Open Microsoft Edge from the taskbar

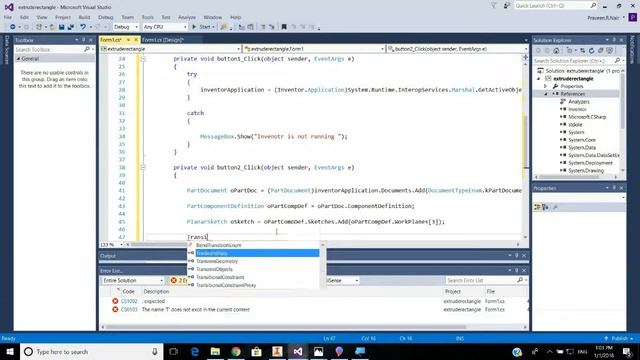(x=195, y=351)
